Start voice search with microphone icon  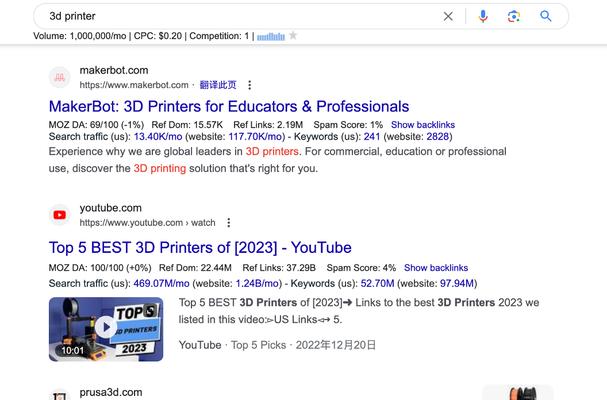point(483,16)
